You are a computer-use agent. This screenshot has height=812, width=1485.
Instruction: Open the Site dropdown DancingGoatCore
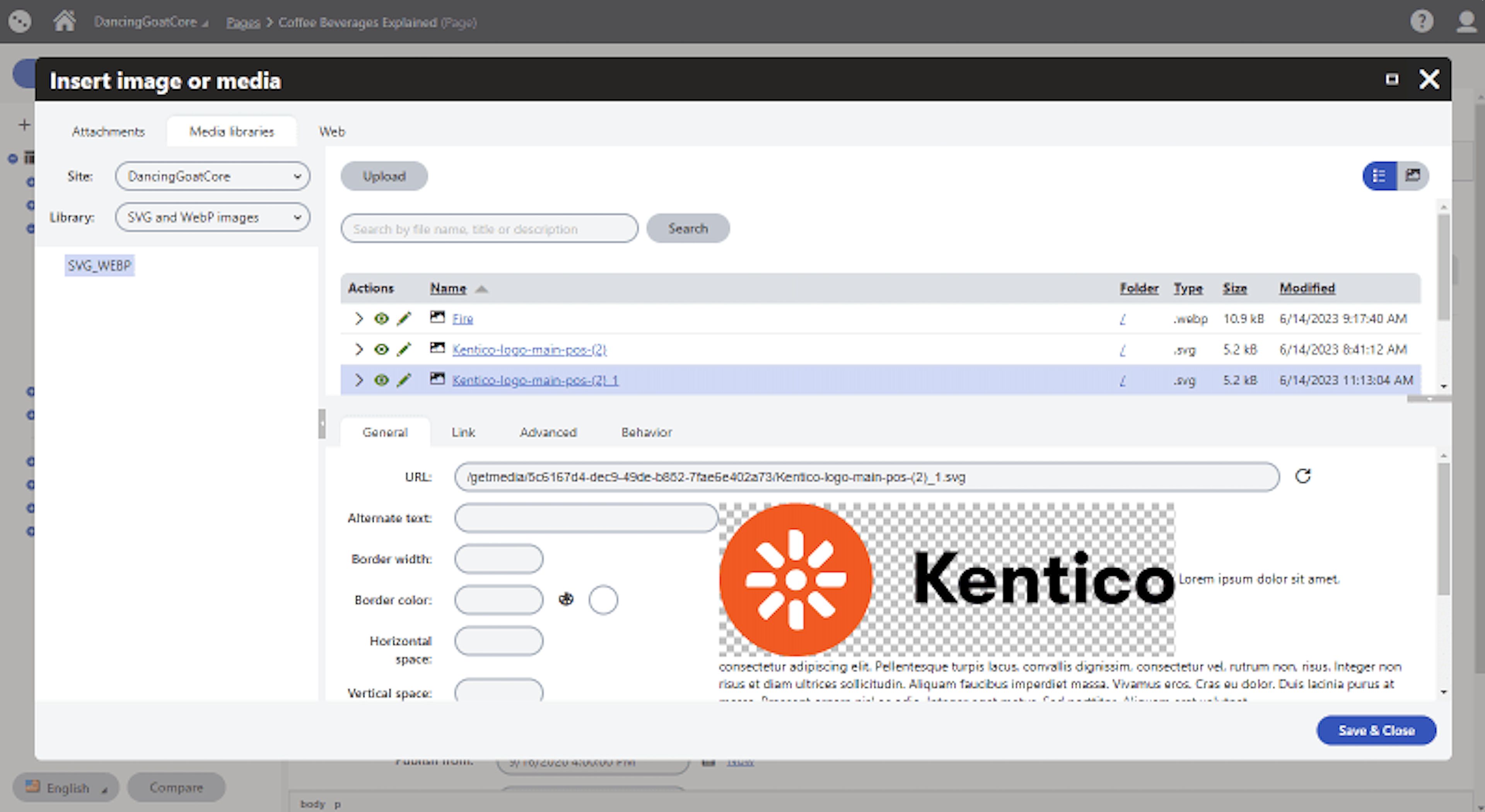tap(213, 176)
